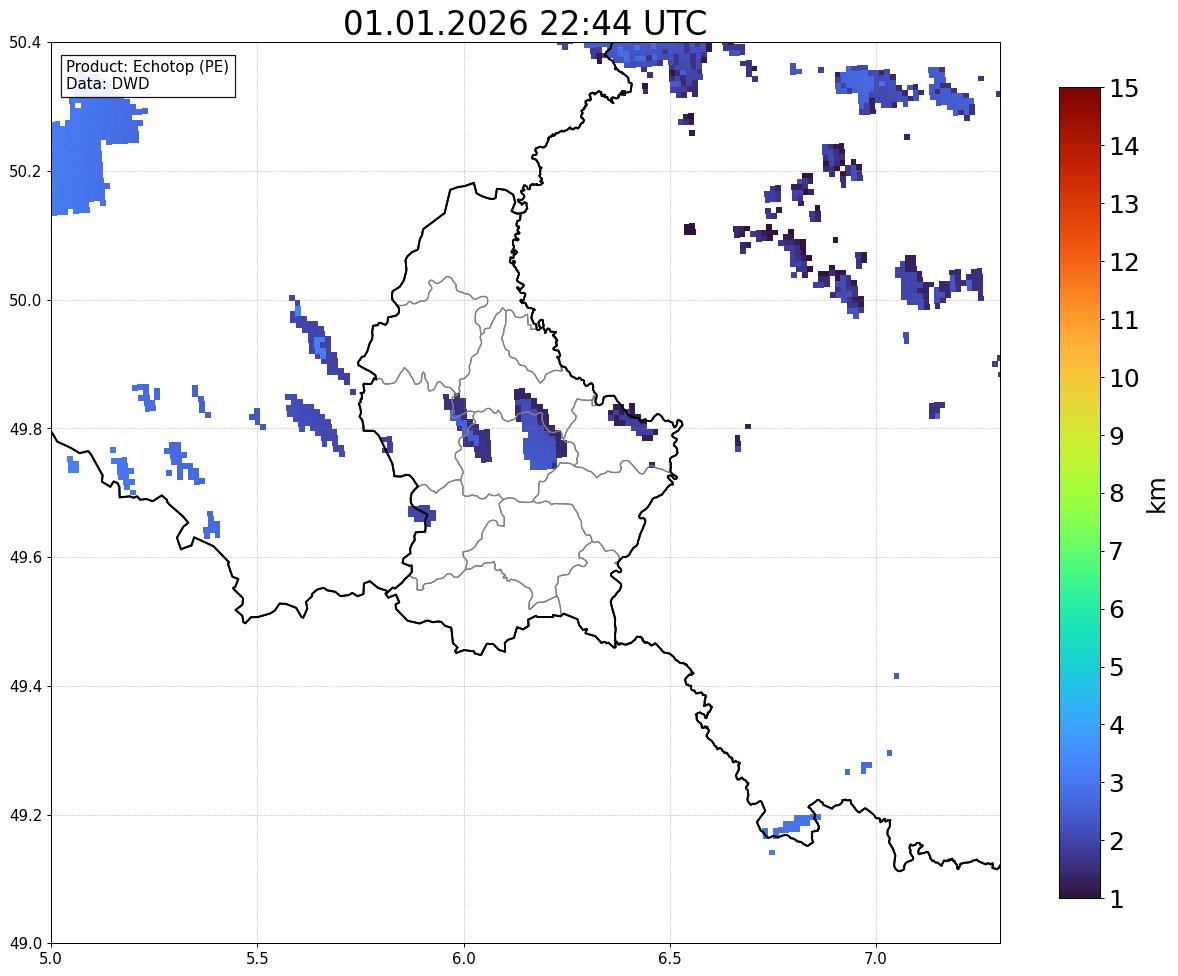Click the dark red top of colorbar

tap(1080, 94)
